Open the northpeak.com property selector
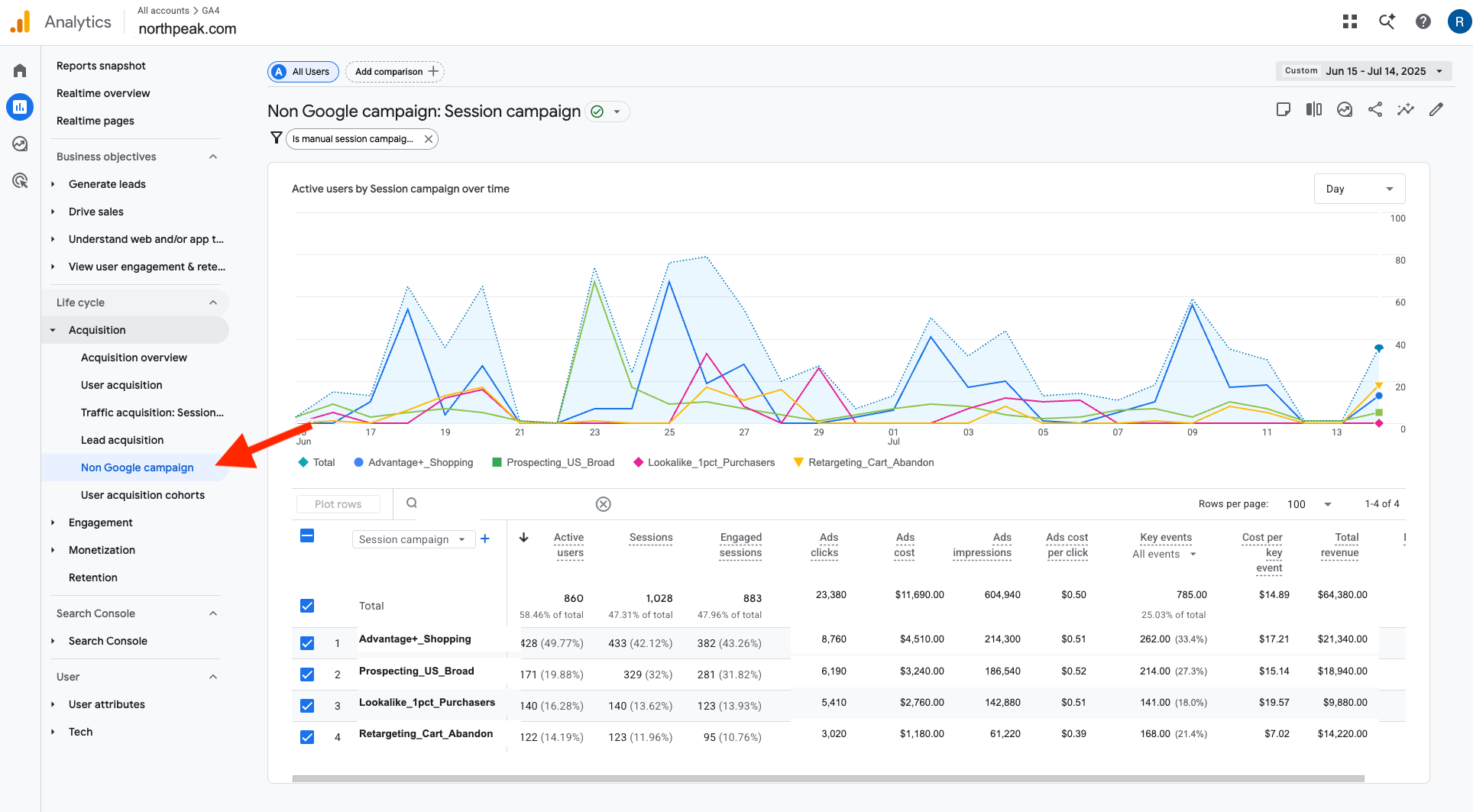1473x812 pixels. (x=187, y=29)
